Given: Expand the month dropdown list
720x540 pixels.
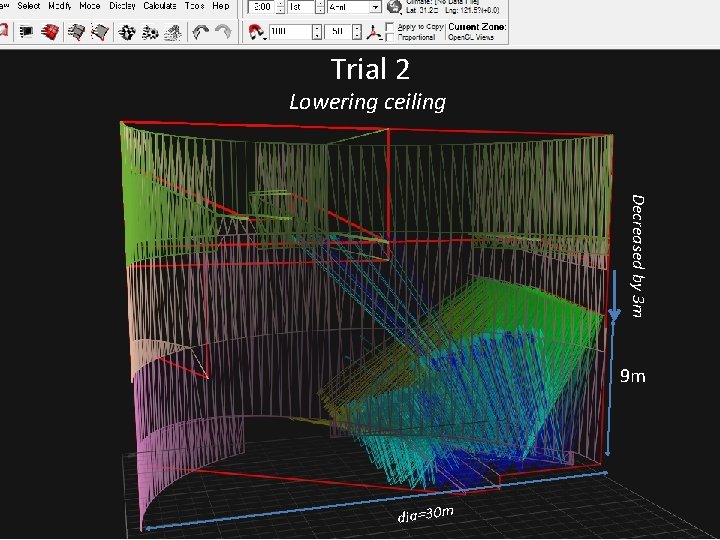Looking at the screenshot, I should tap(376, 7).
